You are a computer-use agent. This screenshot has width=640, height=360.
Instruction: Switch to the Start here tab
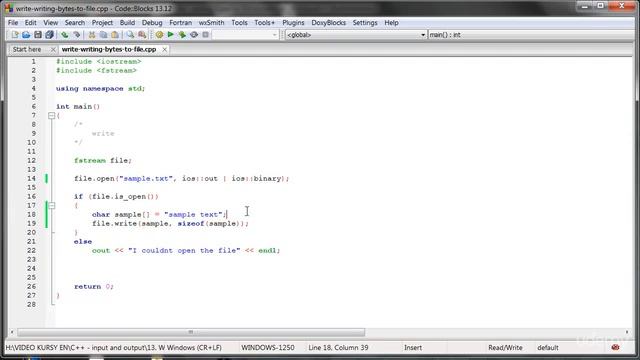point(27,49)
